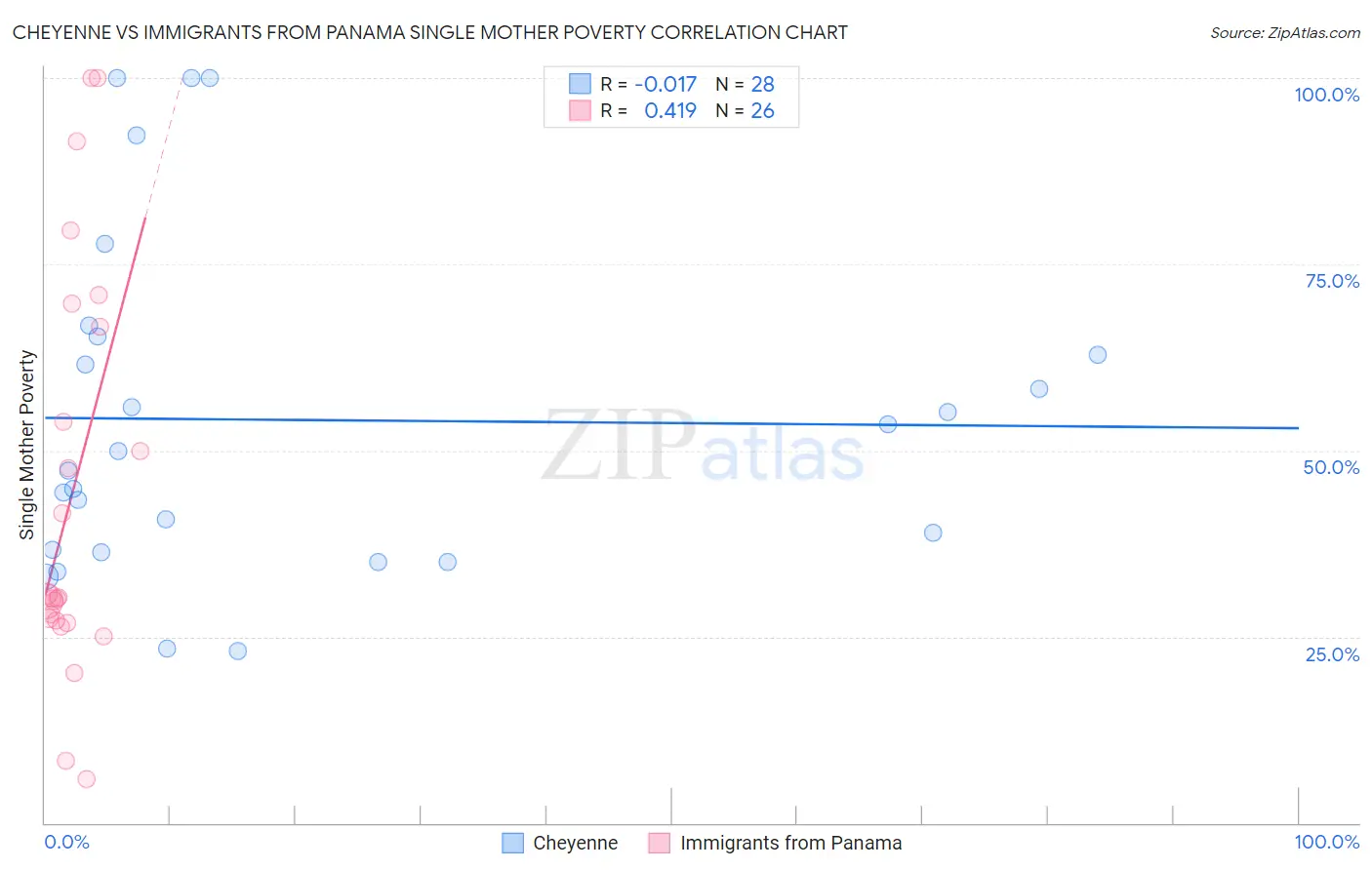Click the N = 28 value in legend
Image resolution: width=1372 pixels, height=870 pixels.
click(x=746, y=84)
